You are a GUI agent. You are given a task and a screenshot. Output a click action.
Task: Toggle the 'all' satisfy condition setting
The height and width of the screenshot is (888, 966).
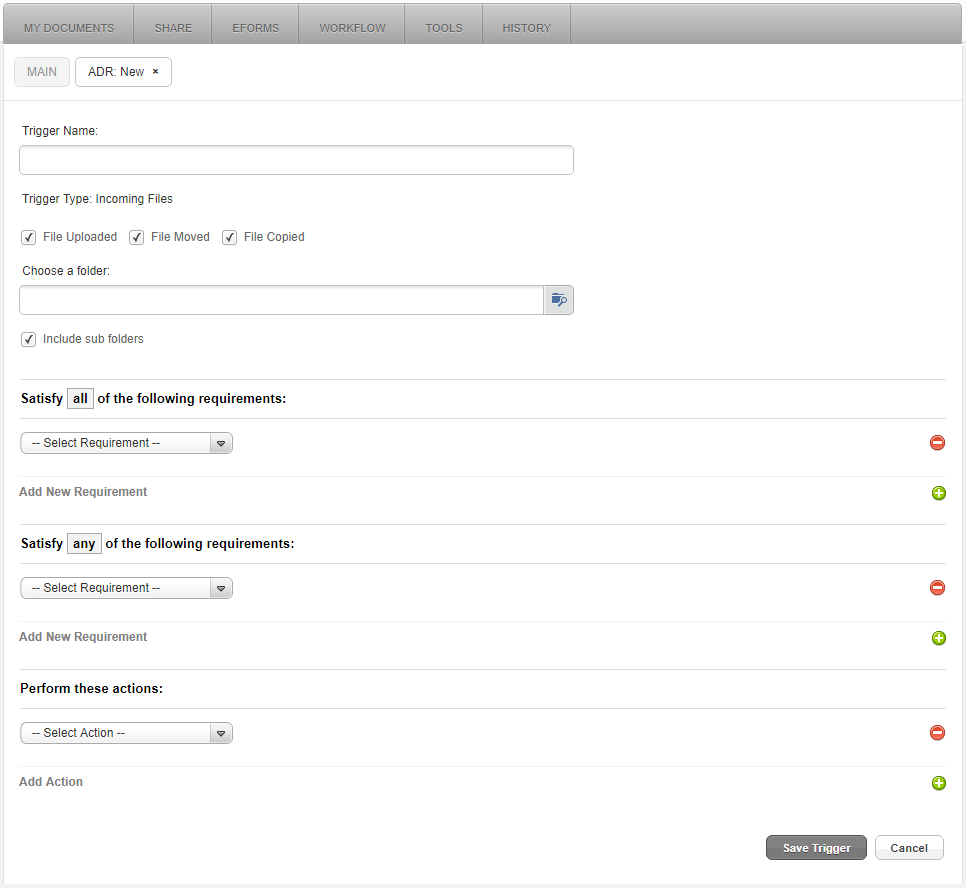click(x=80, y=398)
